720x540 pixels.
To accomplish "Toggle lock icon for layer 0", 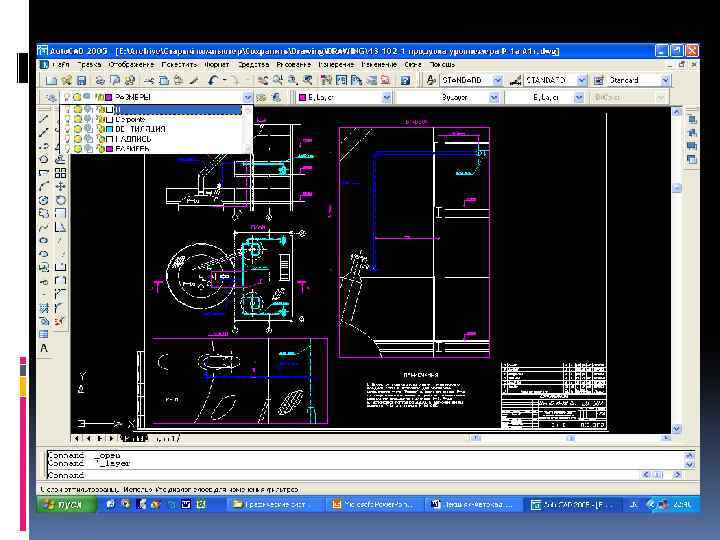I will pyautogui.click(x=100, y=110).
